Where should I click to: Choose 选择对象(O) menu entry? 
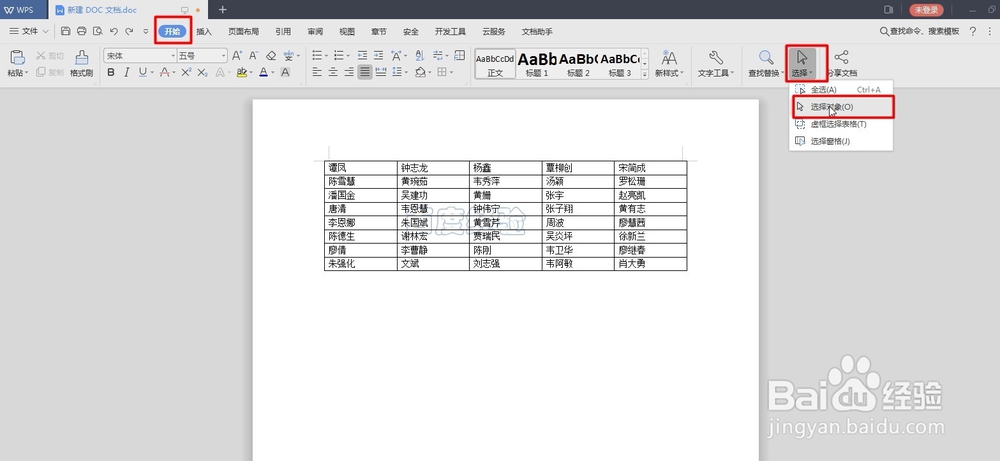[x=841, y=107]
